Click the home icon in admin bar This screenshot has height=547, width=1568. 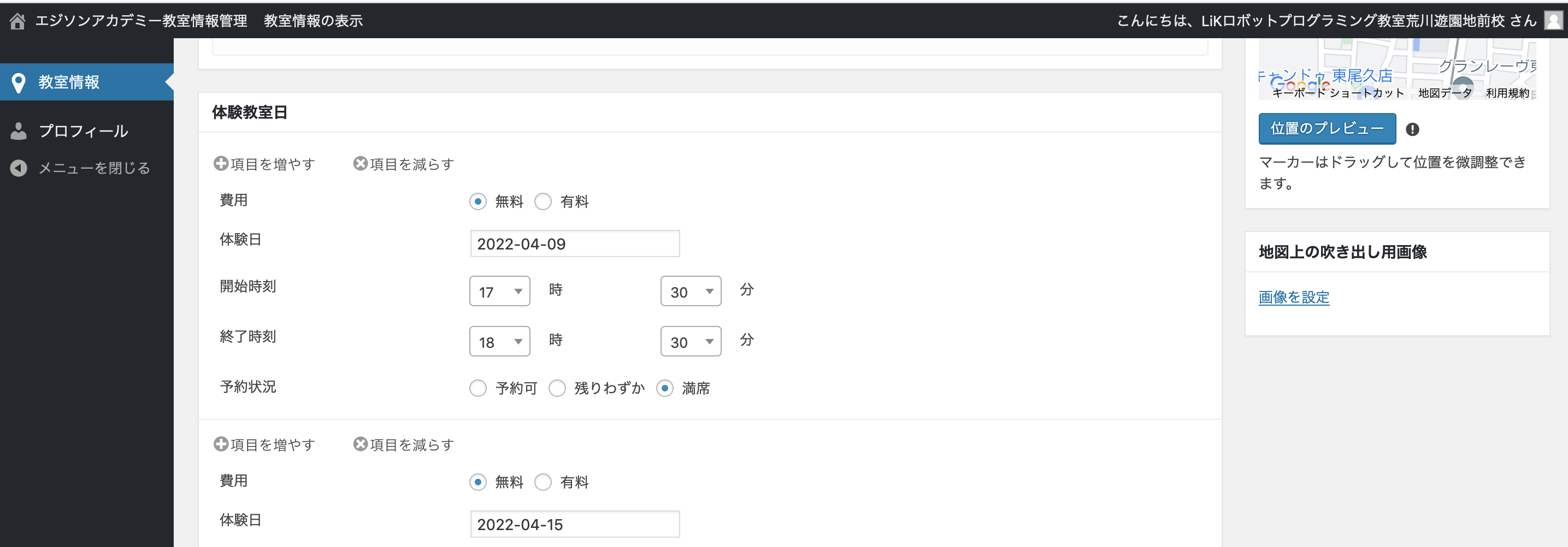coord(17,21)
